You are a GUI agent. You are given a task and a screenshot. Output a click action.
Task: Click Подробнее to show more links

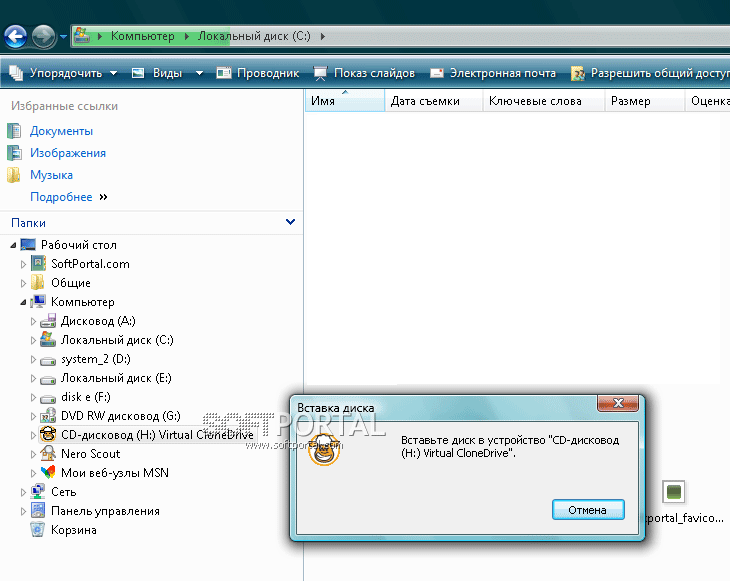coord(61,197)
